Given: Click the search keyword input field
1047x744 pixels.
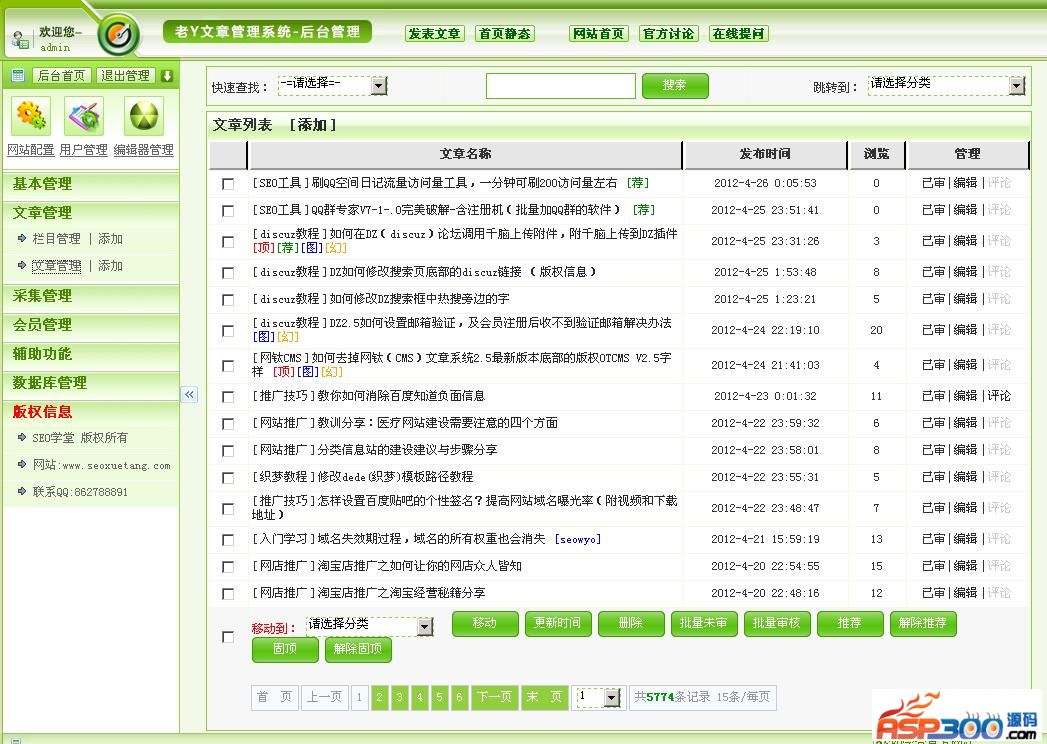Looking at the screenshot, I should coord(560,86).
